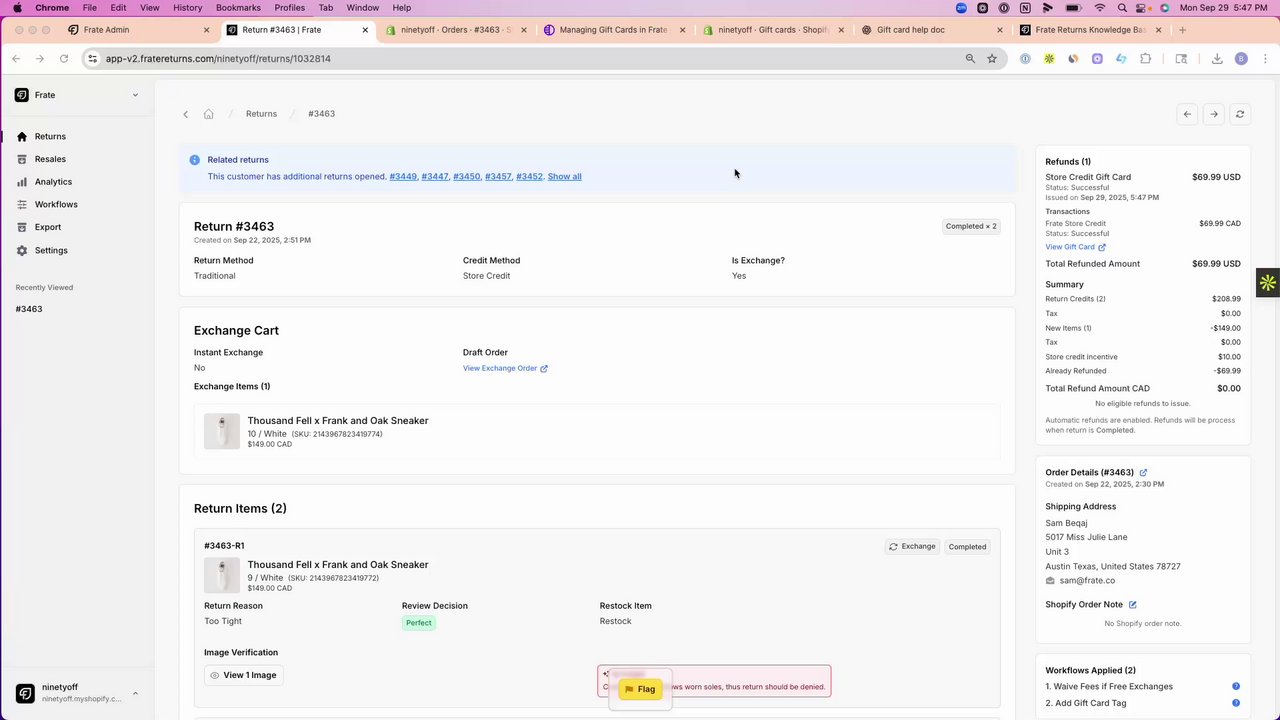Open Order Details #3463 external link icon
This screenshot has height=720, width=1280.
(x=1143, y=473)
